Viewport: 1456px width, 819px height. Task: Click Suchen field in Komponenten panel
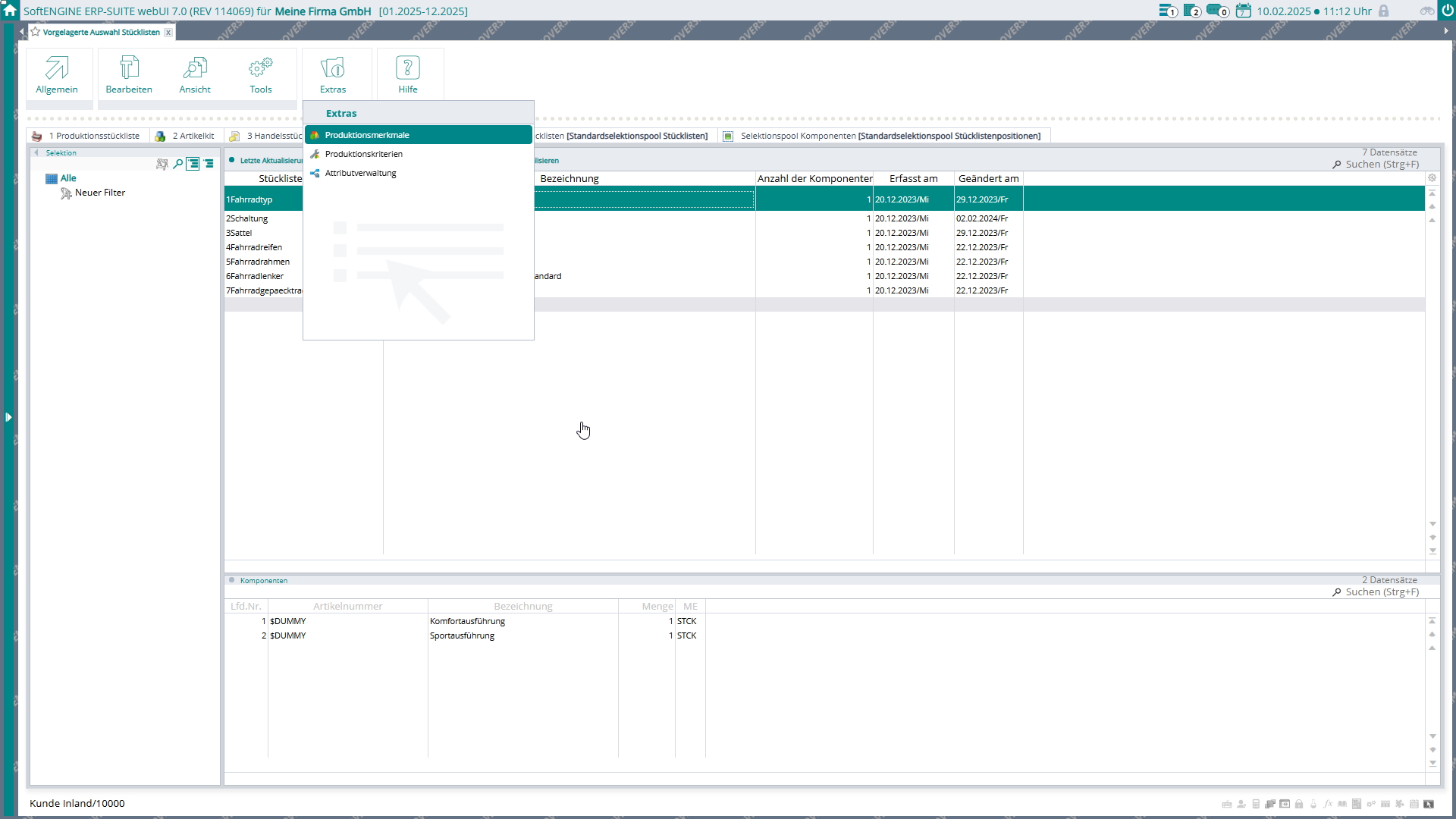pyautogui.click(x=1381, y=592)
